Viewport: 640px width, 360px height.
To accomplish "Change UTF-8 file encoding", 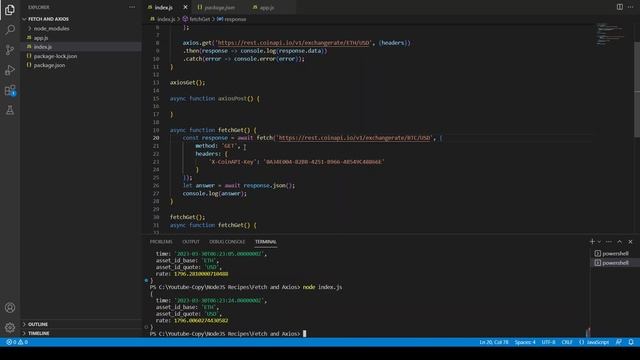I will [x=548, y=342].
